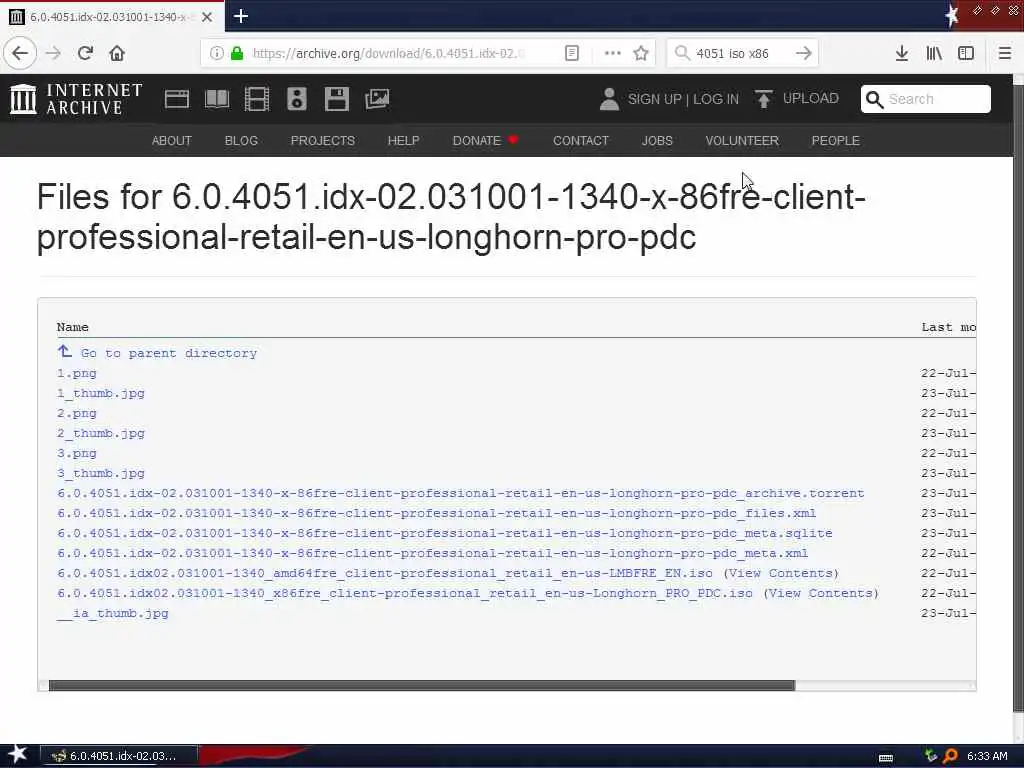
Task: Go back to the previous page
Action: click(x=20, y=53)
